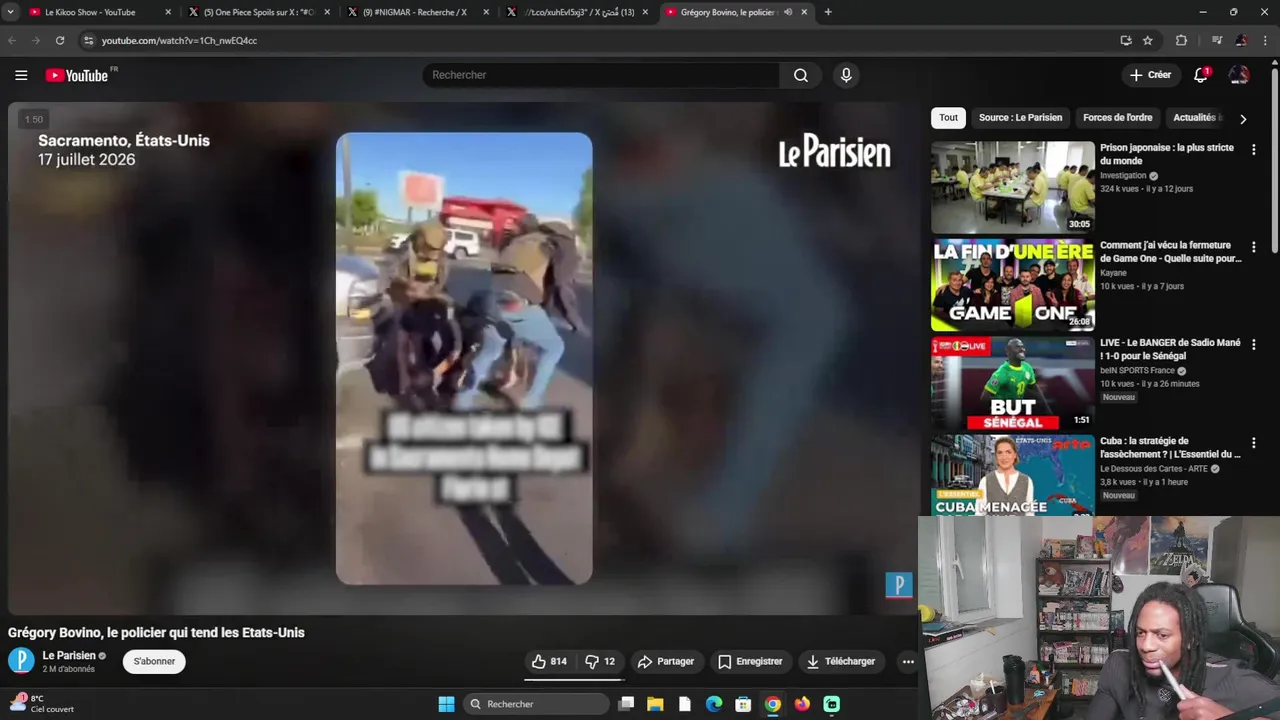
Task: Open options for Cuba ARTE video
Action: [1253, 442]
